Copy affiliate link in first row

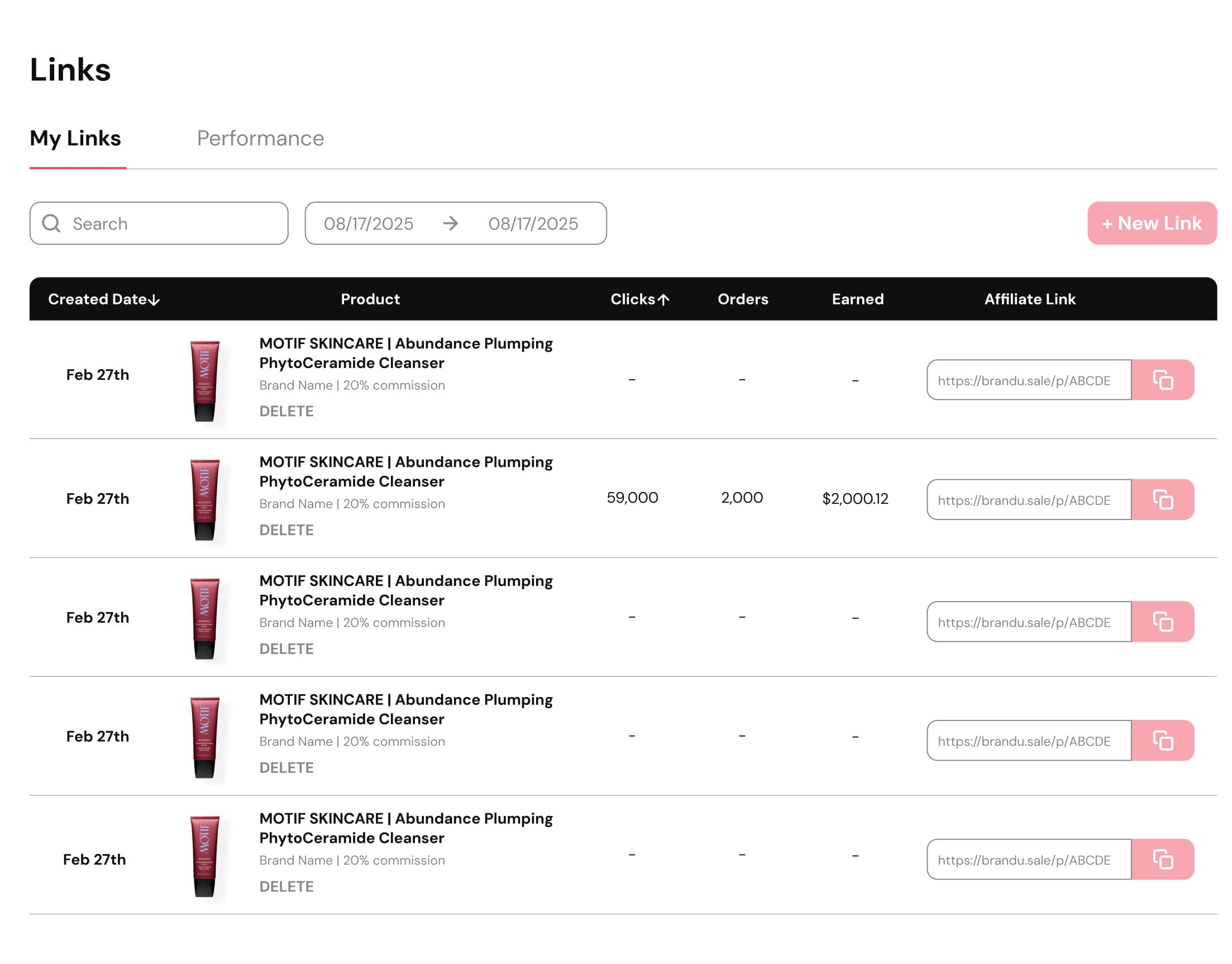click(x=1162, y=380)
